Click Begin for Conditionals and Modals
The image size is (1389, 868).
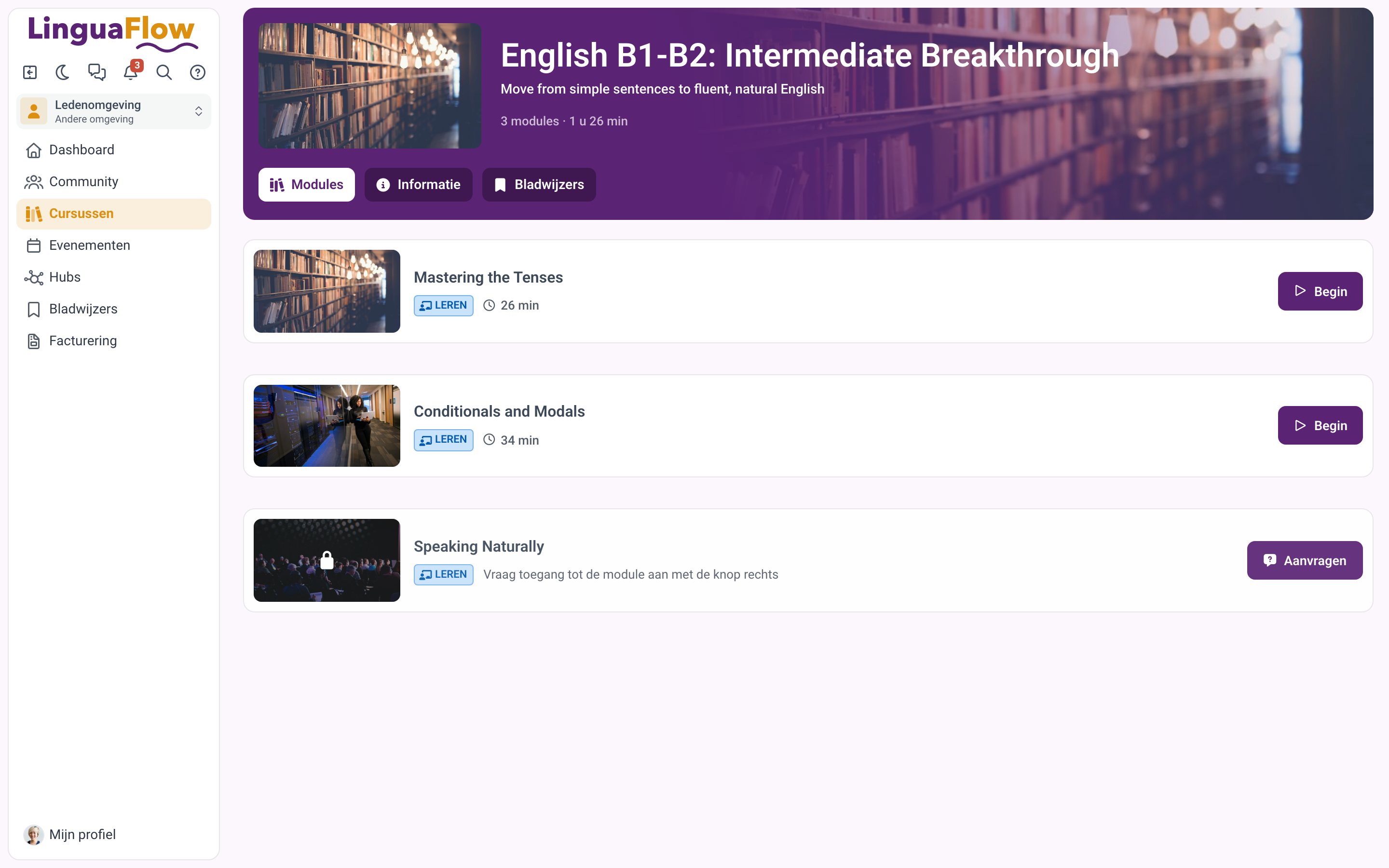pos(1320,425)
